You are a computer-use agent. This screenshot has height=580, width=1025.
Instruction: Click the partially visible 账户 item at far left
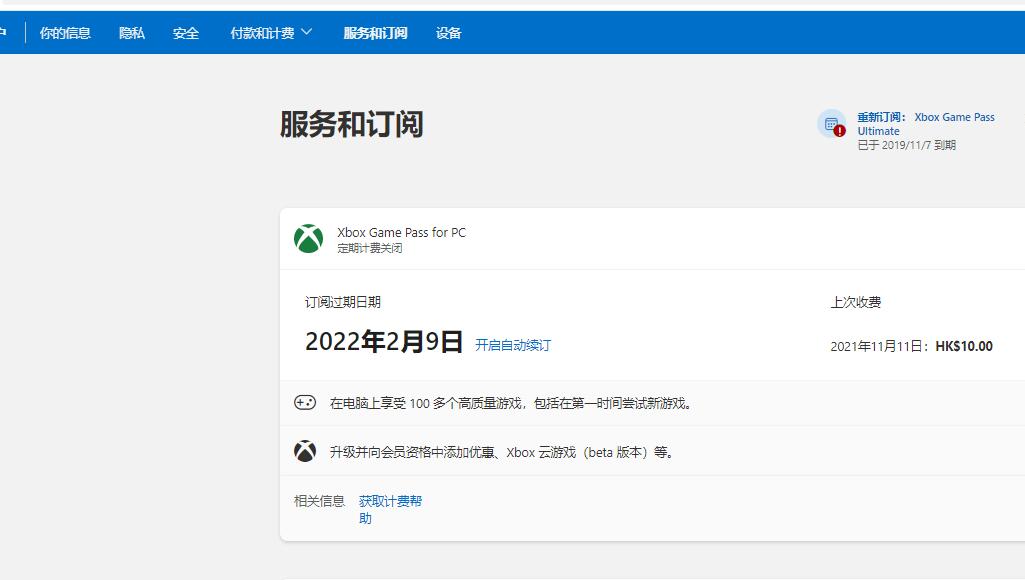6,32
